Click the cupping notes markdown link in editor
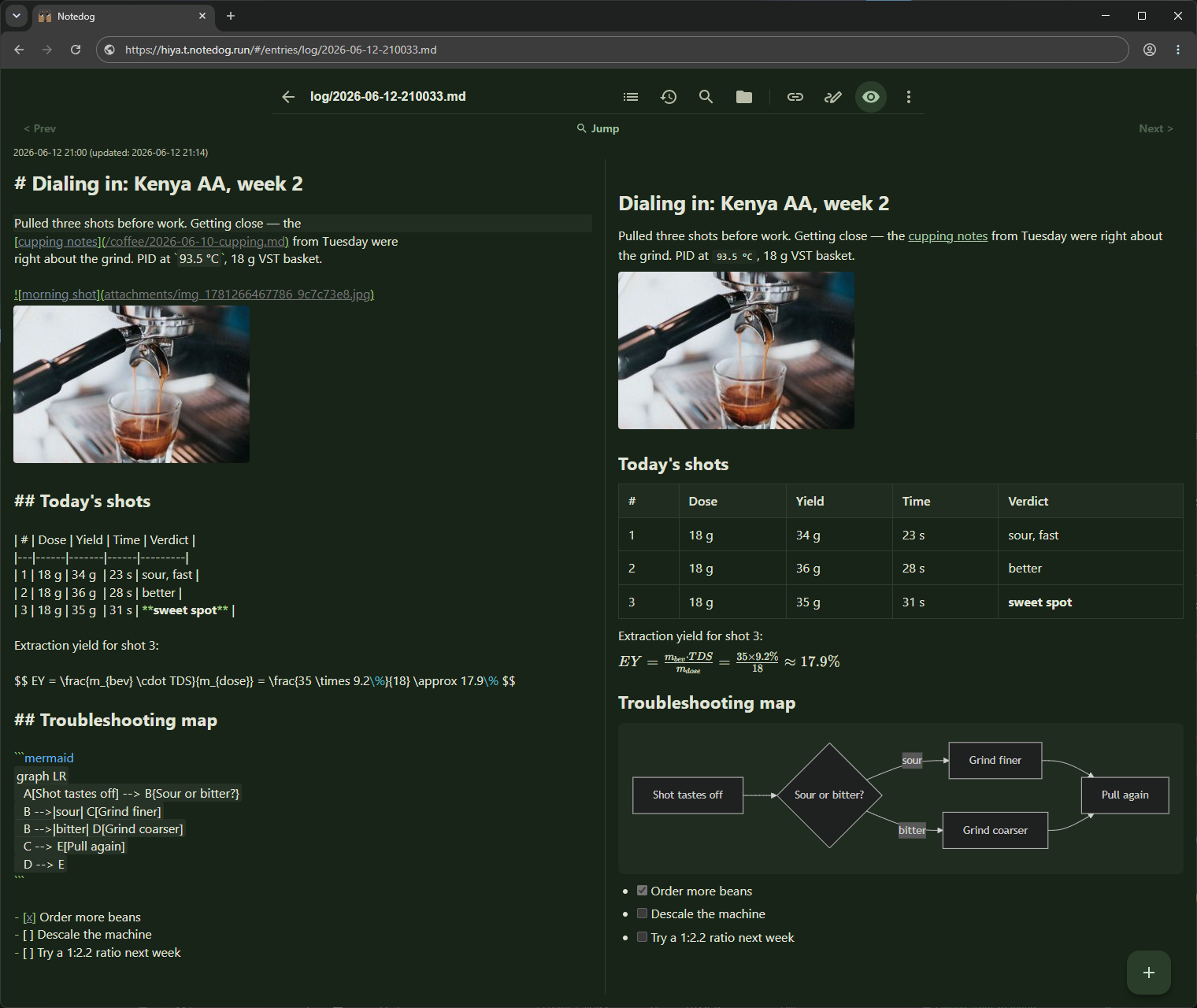The height and width of the screenshot is (1008, 1197). click(151, 242)
